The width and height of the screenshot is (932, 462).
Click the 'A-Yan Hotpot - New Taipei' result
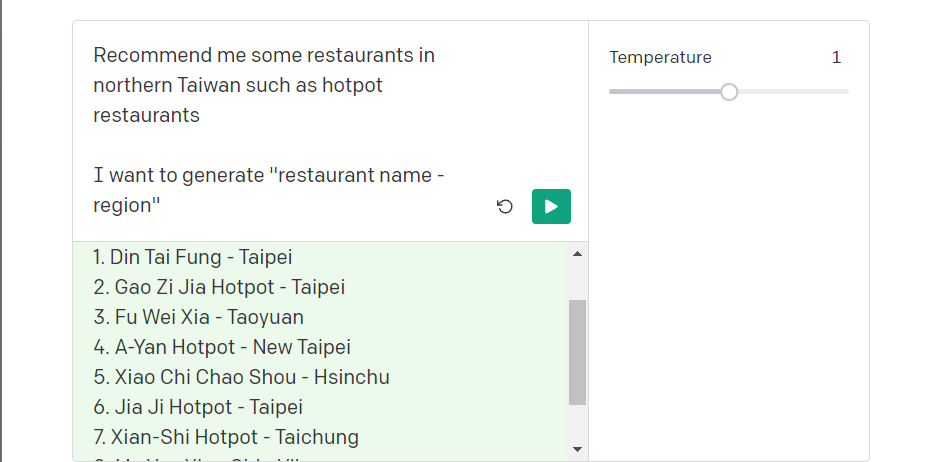[222, 347]
